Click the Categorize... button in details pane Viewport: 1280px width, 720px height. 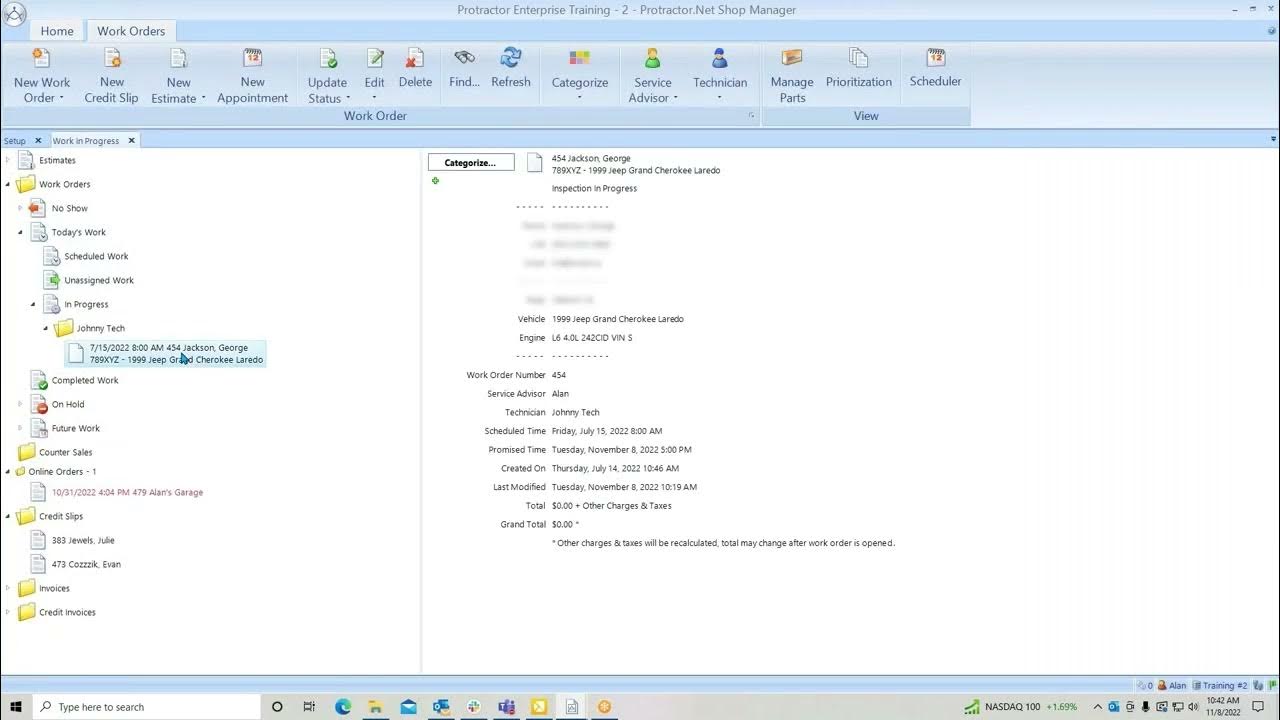pyautogui.click(x=471, y=162)
